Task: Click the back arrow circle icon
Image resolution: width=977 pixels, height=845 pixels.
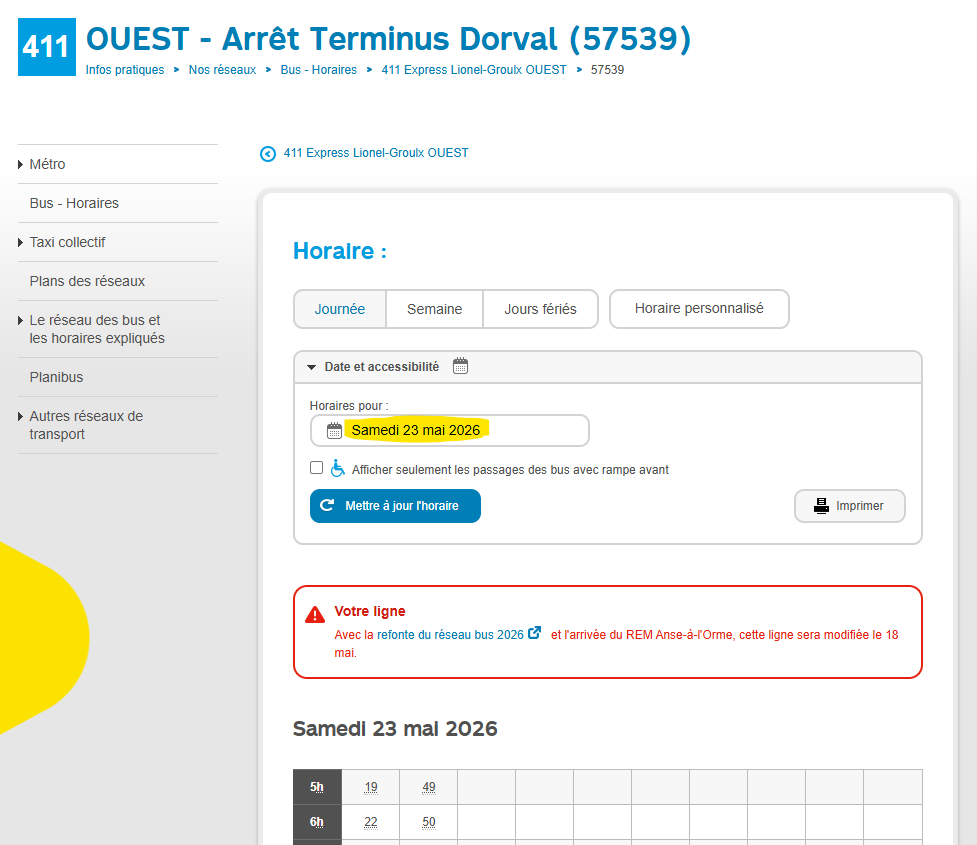Action: pos(268,154)
